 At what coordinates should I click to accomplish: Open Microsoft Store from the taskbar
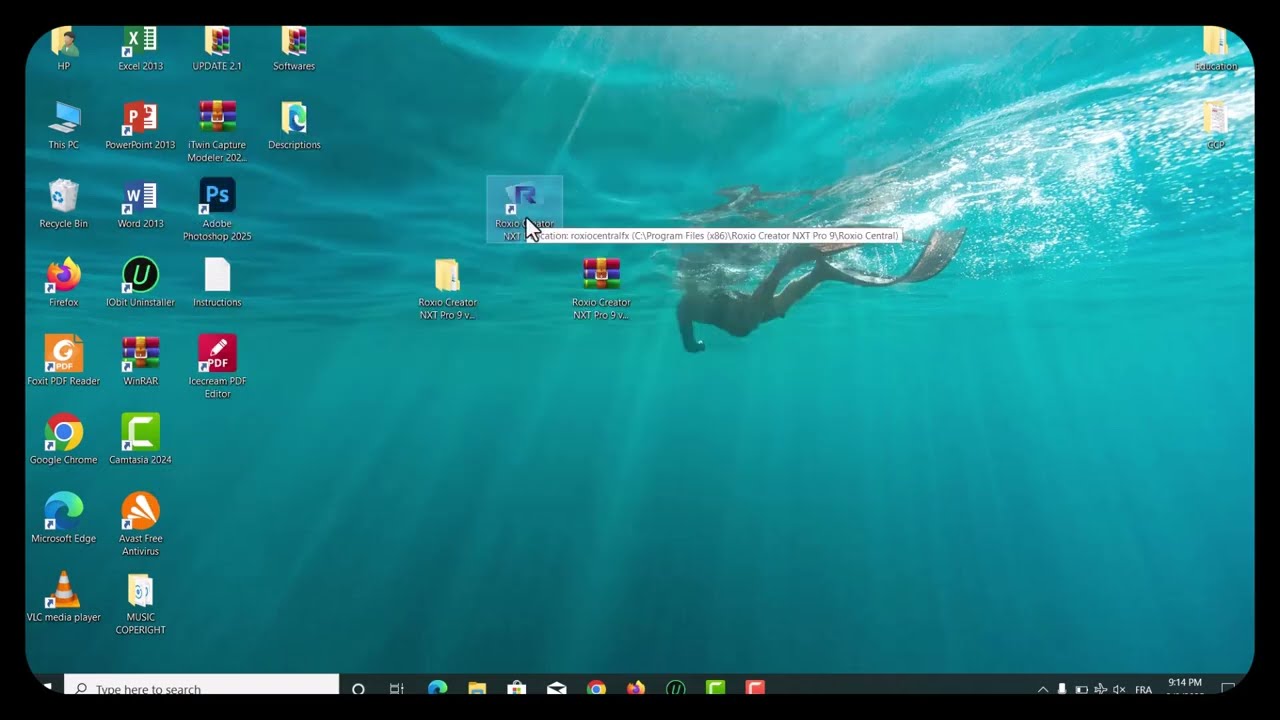[517, 688]
